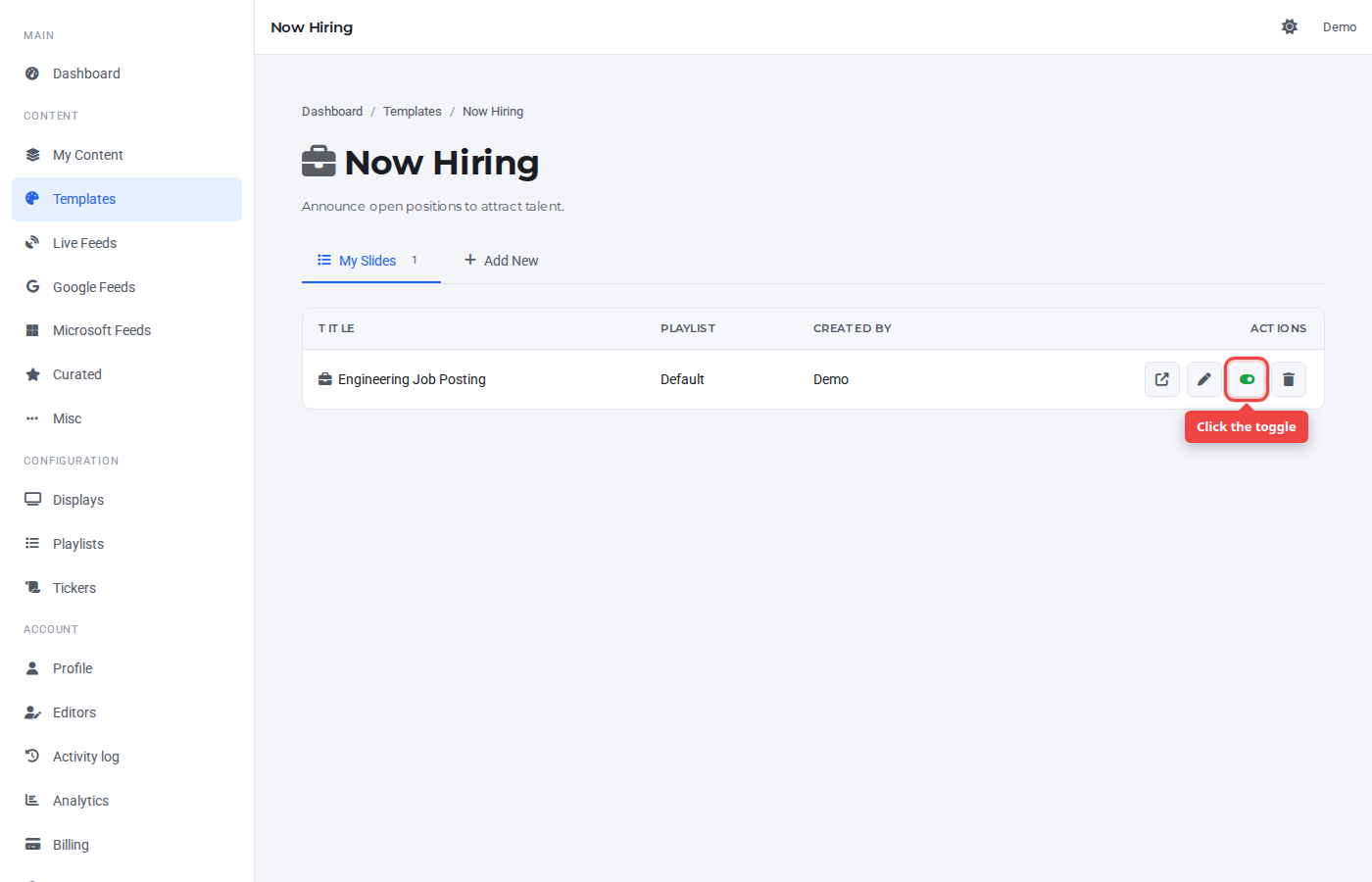Edit Engineering Job Posting with pencil icon
Image resolution: width=1372 pixels, height=882 pixels.
point(1204,379)
